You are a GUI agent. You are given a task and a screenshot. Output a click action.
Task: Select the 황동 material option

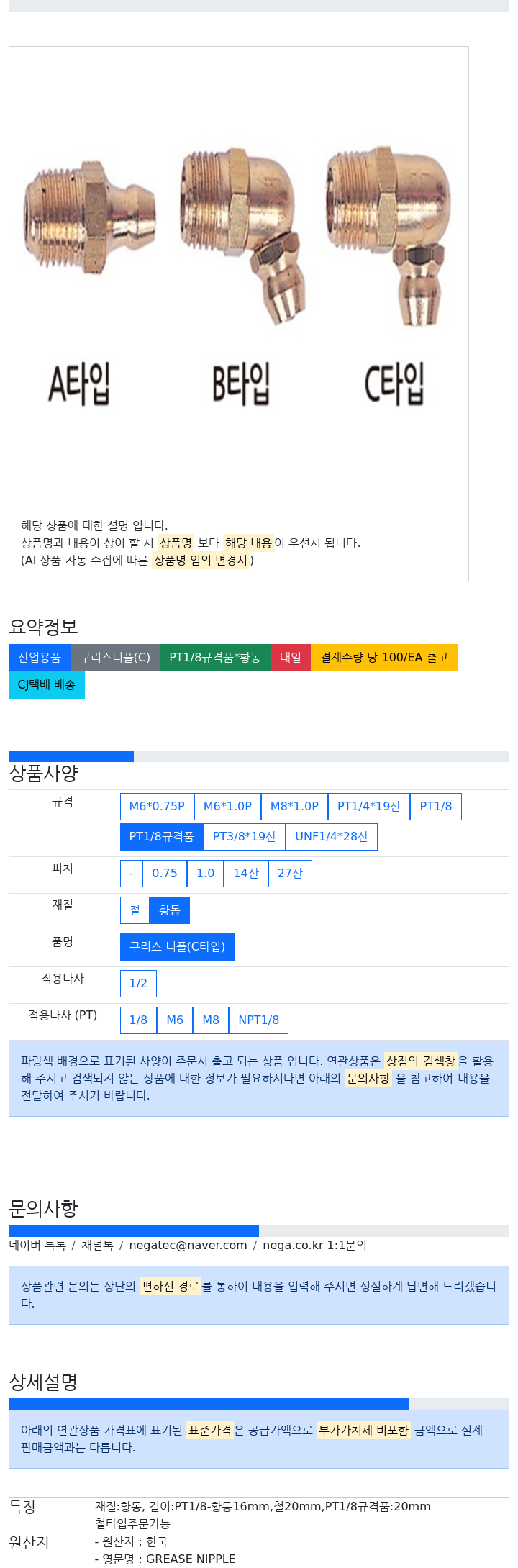[170, 910]
